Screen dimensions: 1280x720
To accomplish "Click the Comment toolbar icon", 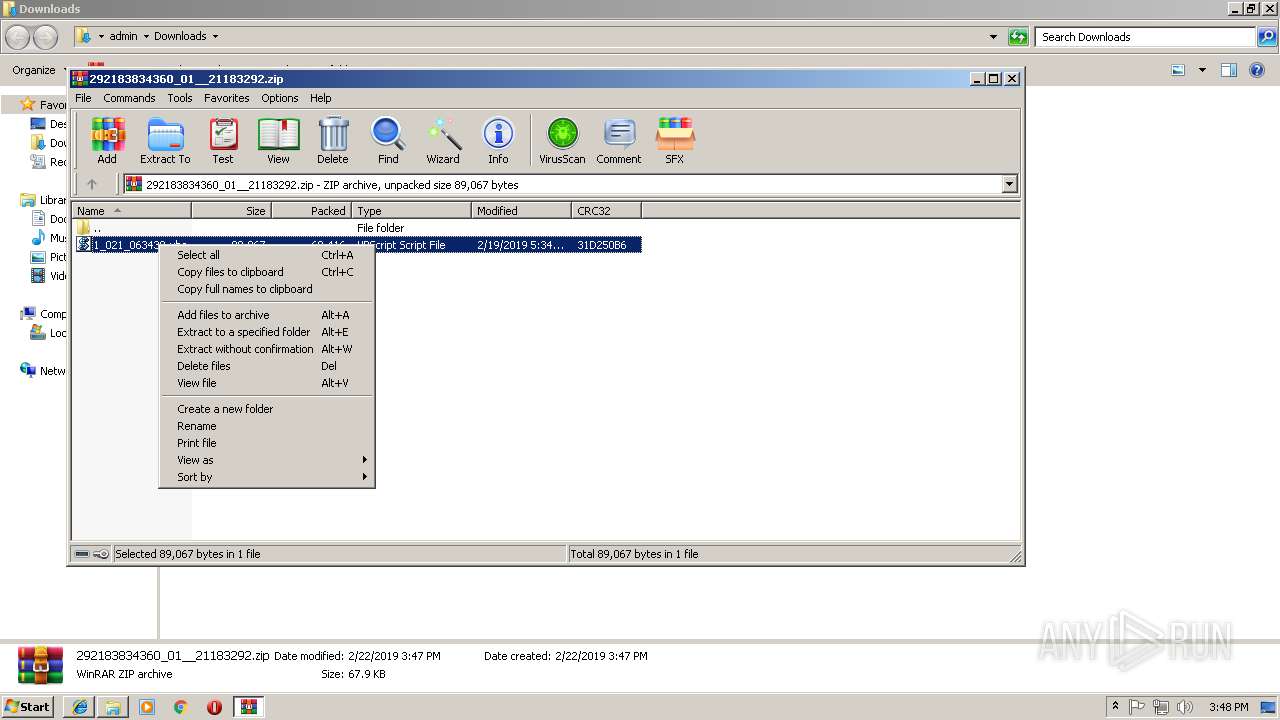I will click(x=619, y=140).
